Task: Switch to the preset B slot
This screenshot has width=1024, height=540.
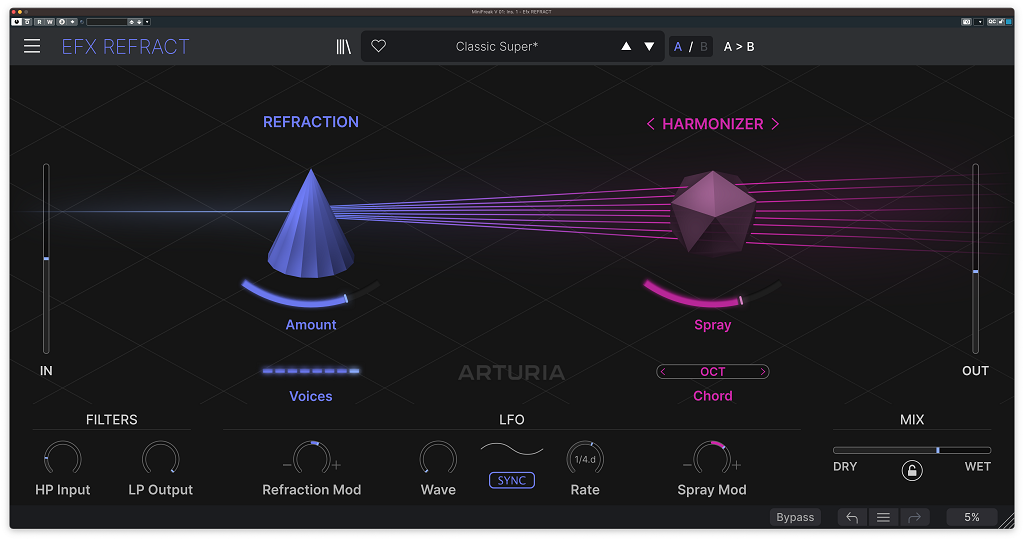Action: [x=703, y=46]
